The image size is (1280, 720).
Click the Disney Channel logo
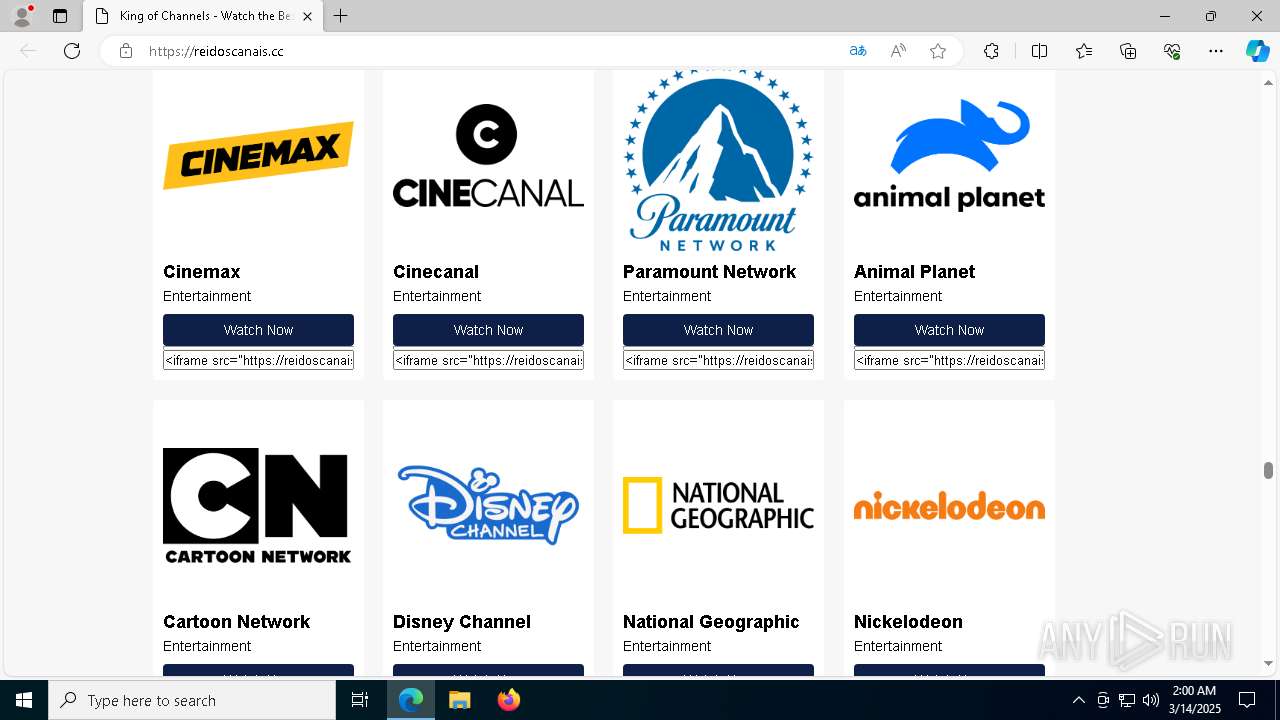488,506
